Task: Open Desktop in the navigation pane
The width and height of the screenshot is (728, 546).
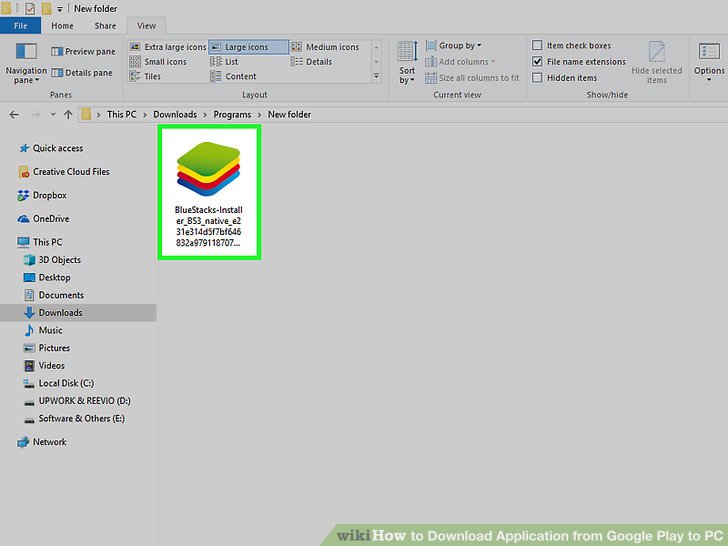Action: pos(47,278)
